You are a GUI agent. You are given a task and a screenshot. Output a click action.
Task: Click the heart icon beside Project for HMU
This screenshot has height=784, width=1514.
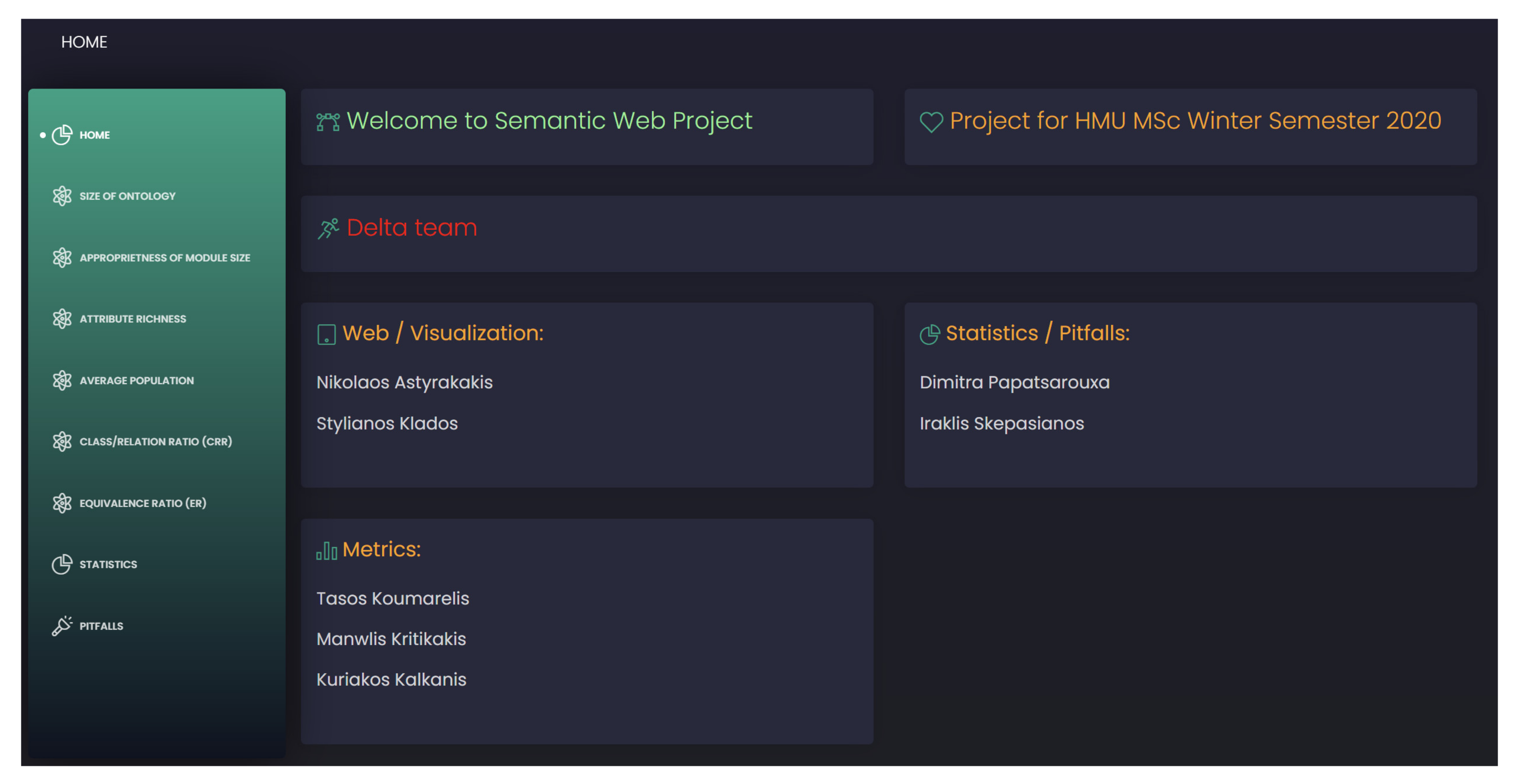pos(931,122)
